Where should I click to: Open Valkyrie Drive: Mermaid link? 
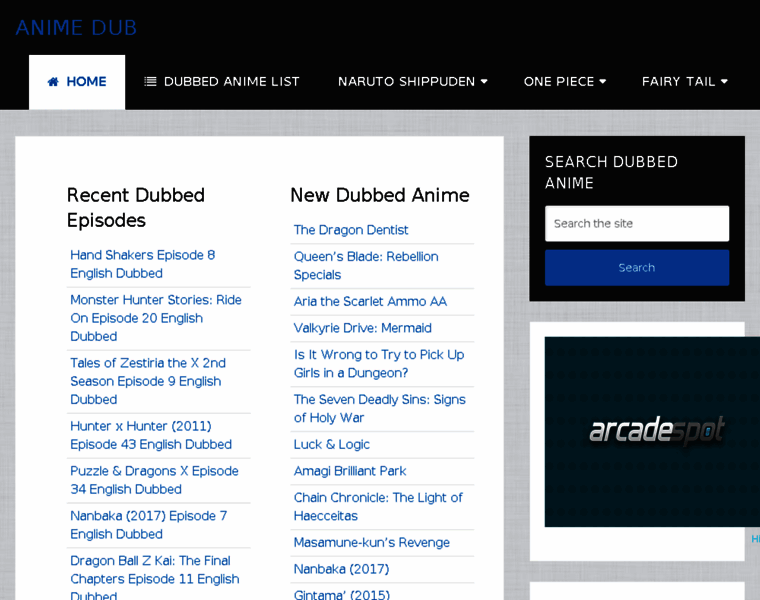pyautogui.click(x=363, y=328)
